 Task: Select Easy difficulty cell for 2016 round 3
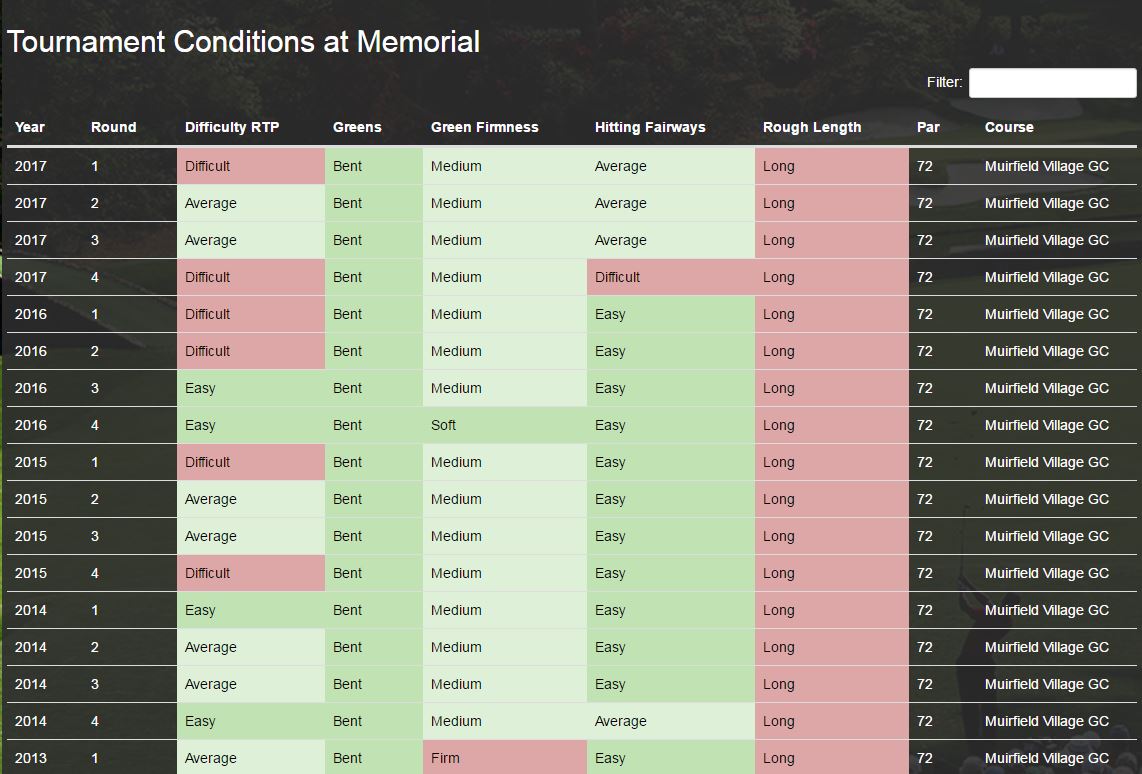[250, 388]
